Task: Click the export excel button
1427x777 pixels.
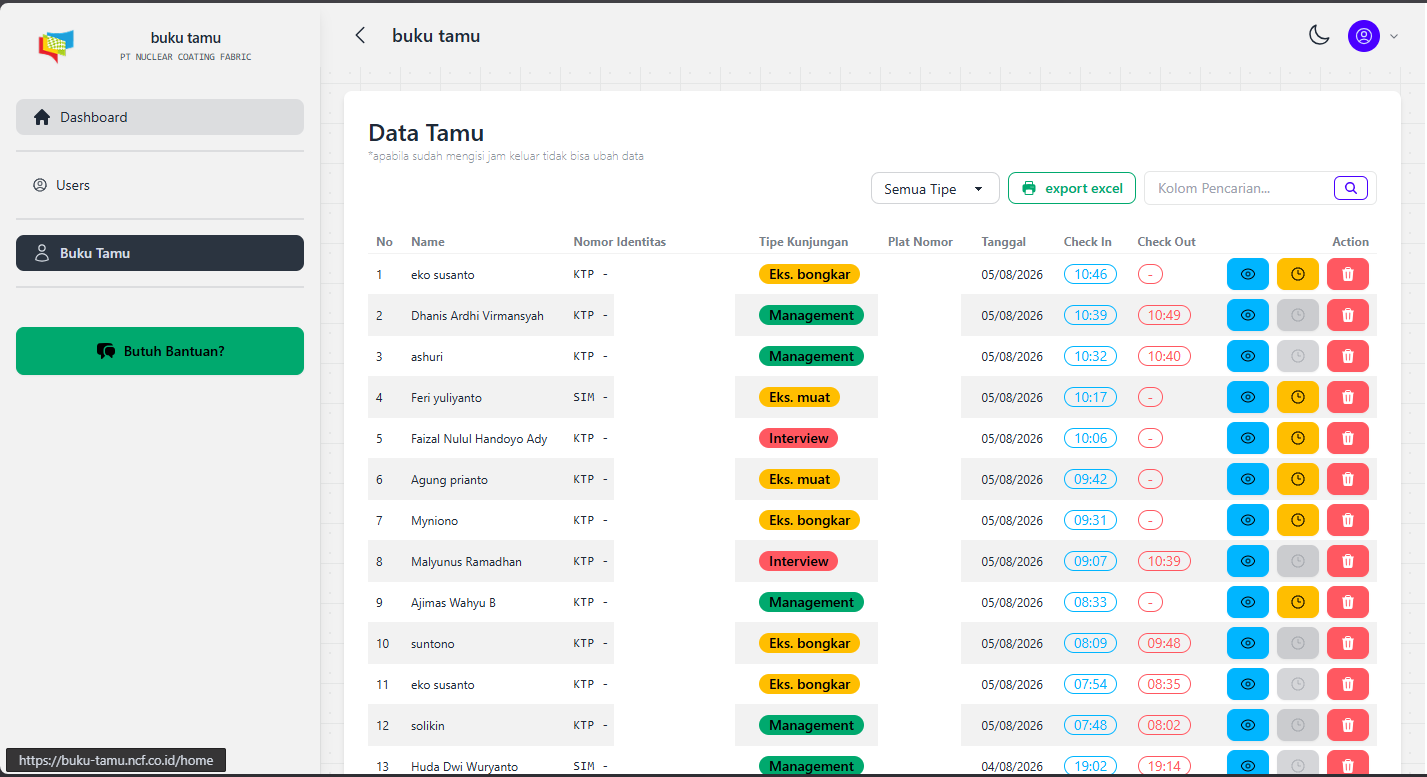Action: [x=1072, y=188]
